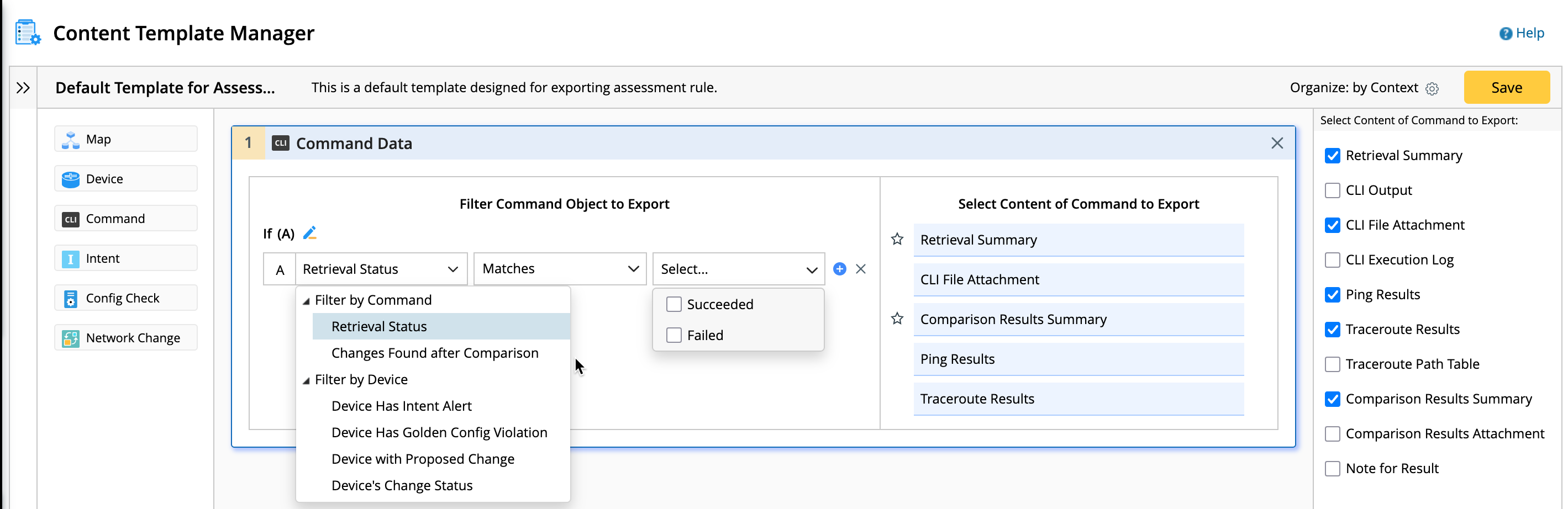Click the Traceroute Results content row
This screenshot has width=1568, height=509.
(1077, 399)
